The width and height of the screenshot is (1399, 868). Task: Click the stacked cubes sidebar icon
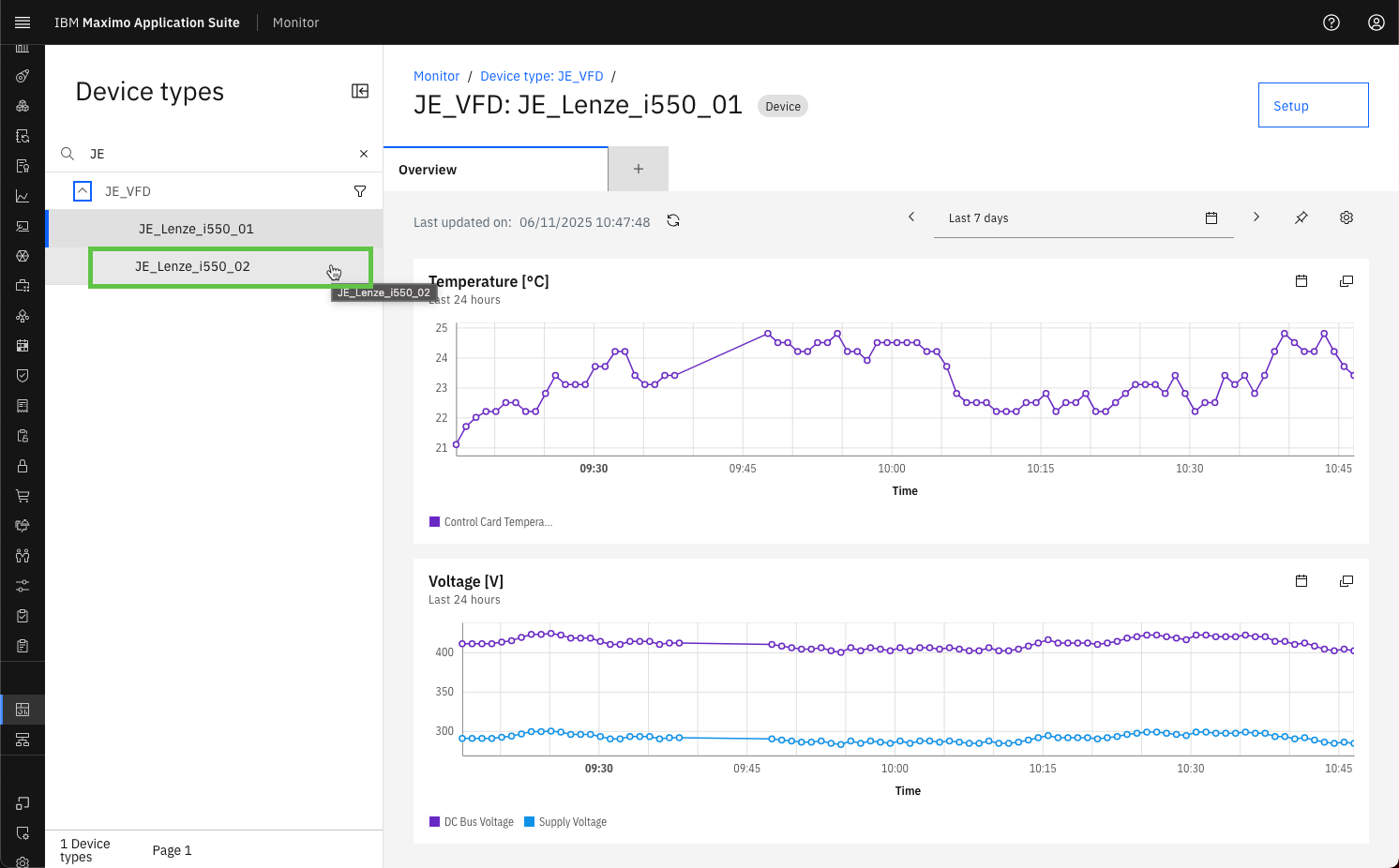click(23, 106)
